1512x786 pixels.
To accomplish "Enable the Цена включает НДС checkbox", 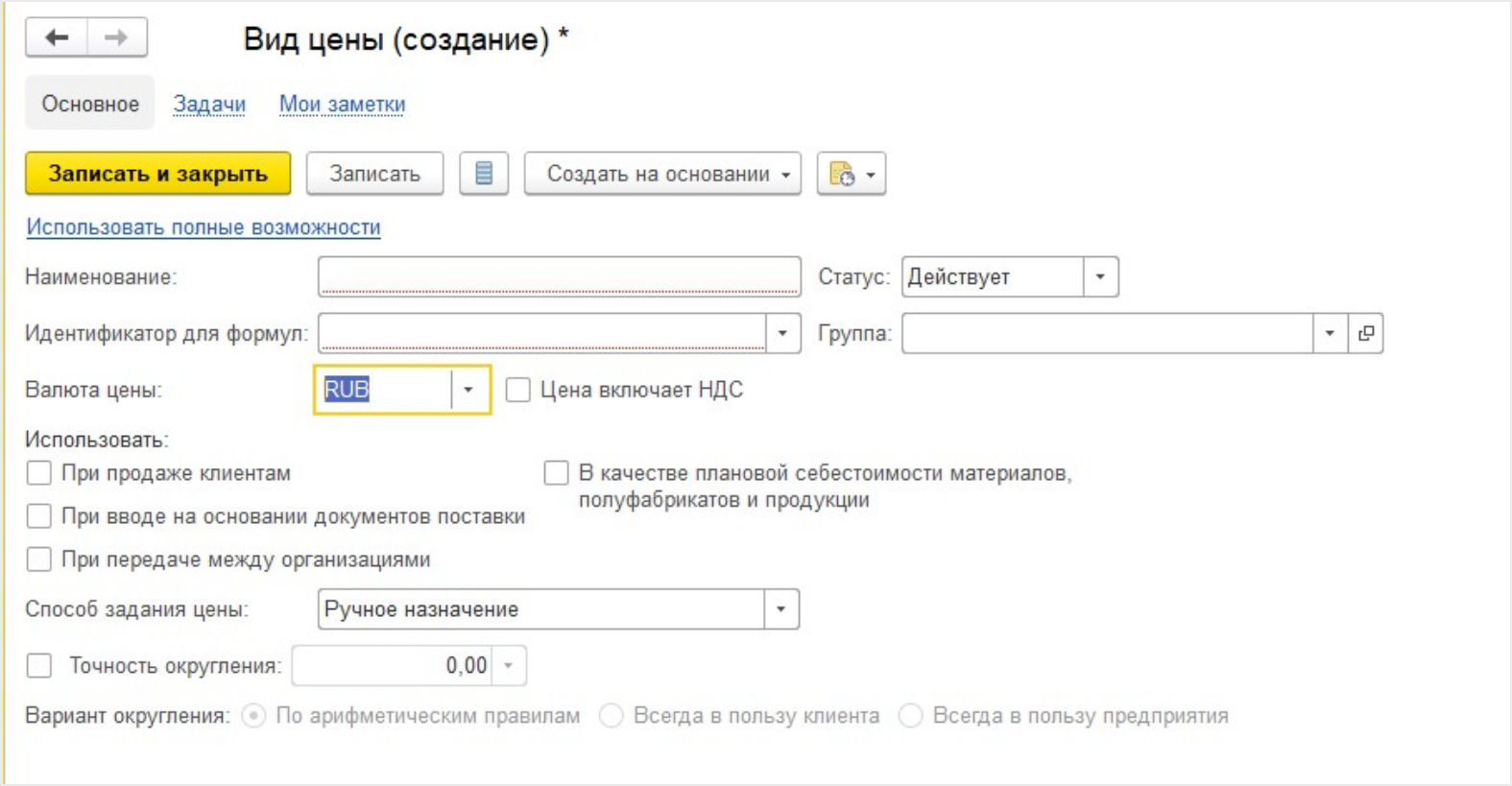I will tap(518, 390).
